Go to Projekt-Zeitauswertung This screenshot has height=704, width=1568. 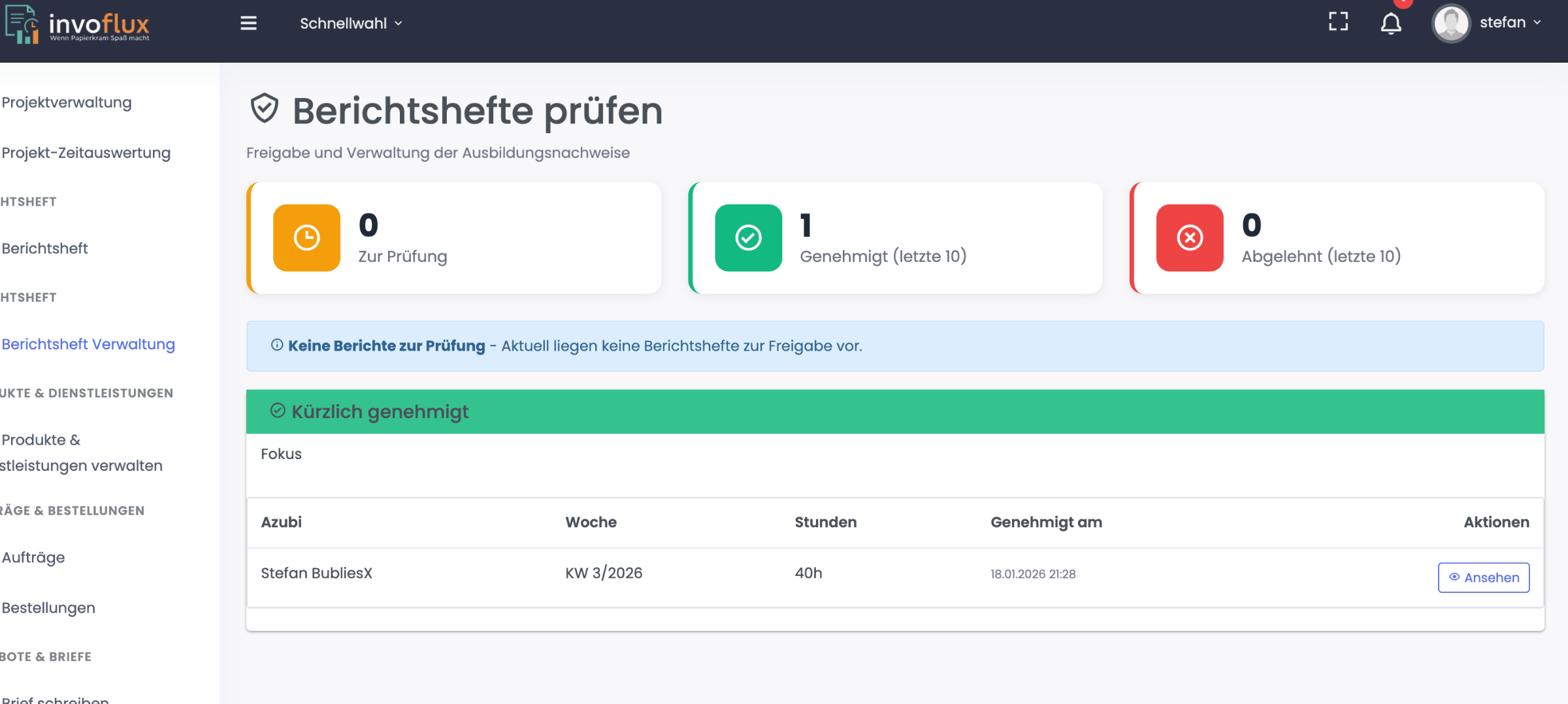coord(86,153)
